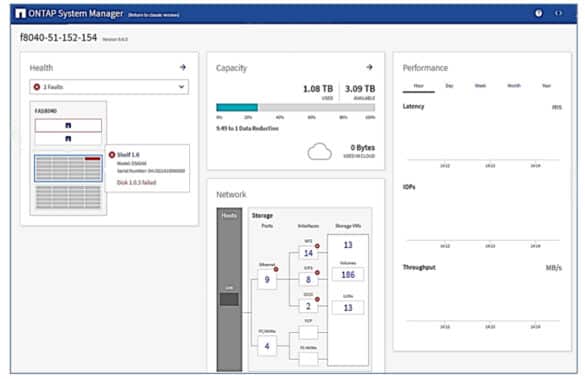Open the interfaces count 2 box
This screenshot has height=379, width=585.
coord(308,306)
